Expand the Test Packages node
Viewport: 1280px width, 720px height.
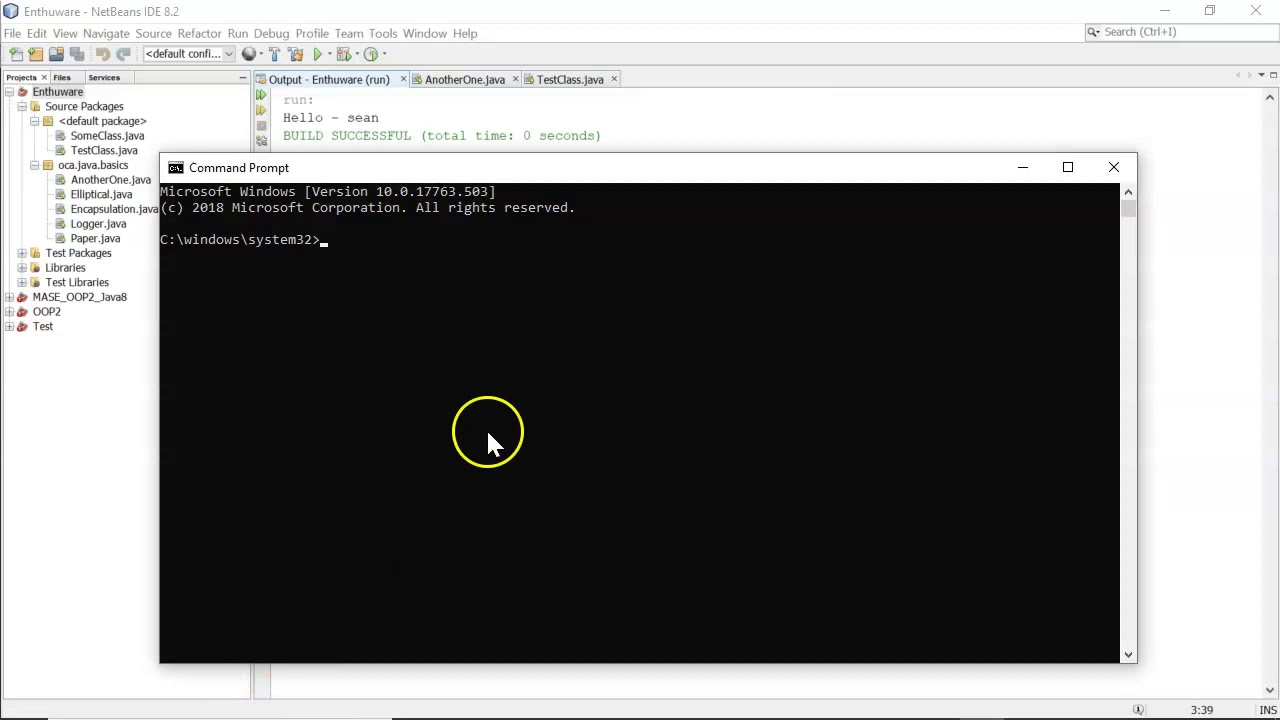pyautogui.click(x=21, y=253)
